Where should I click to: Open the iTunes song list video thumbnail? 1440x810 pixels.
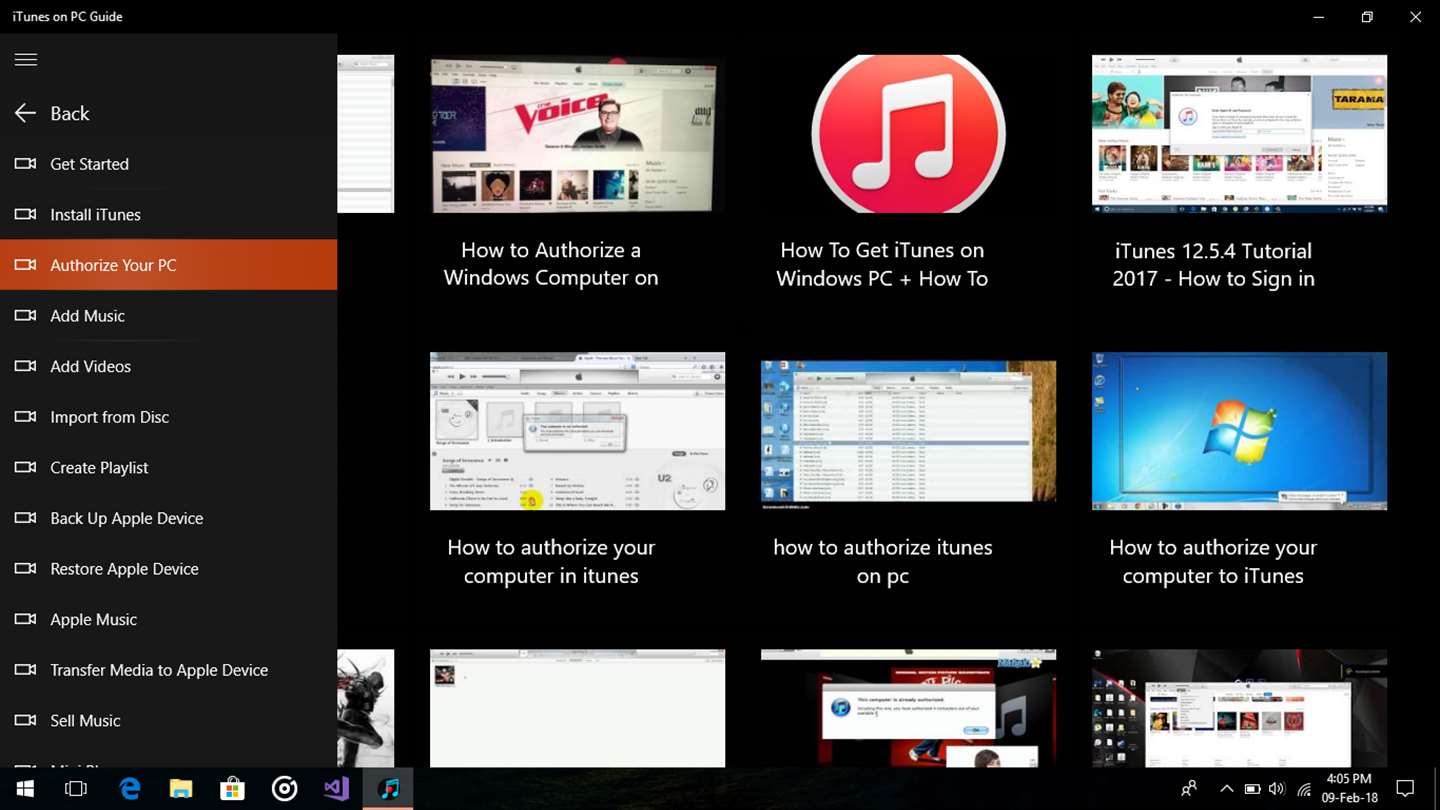908,431
